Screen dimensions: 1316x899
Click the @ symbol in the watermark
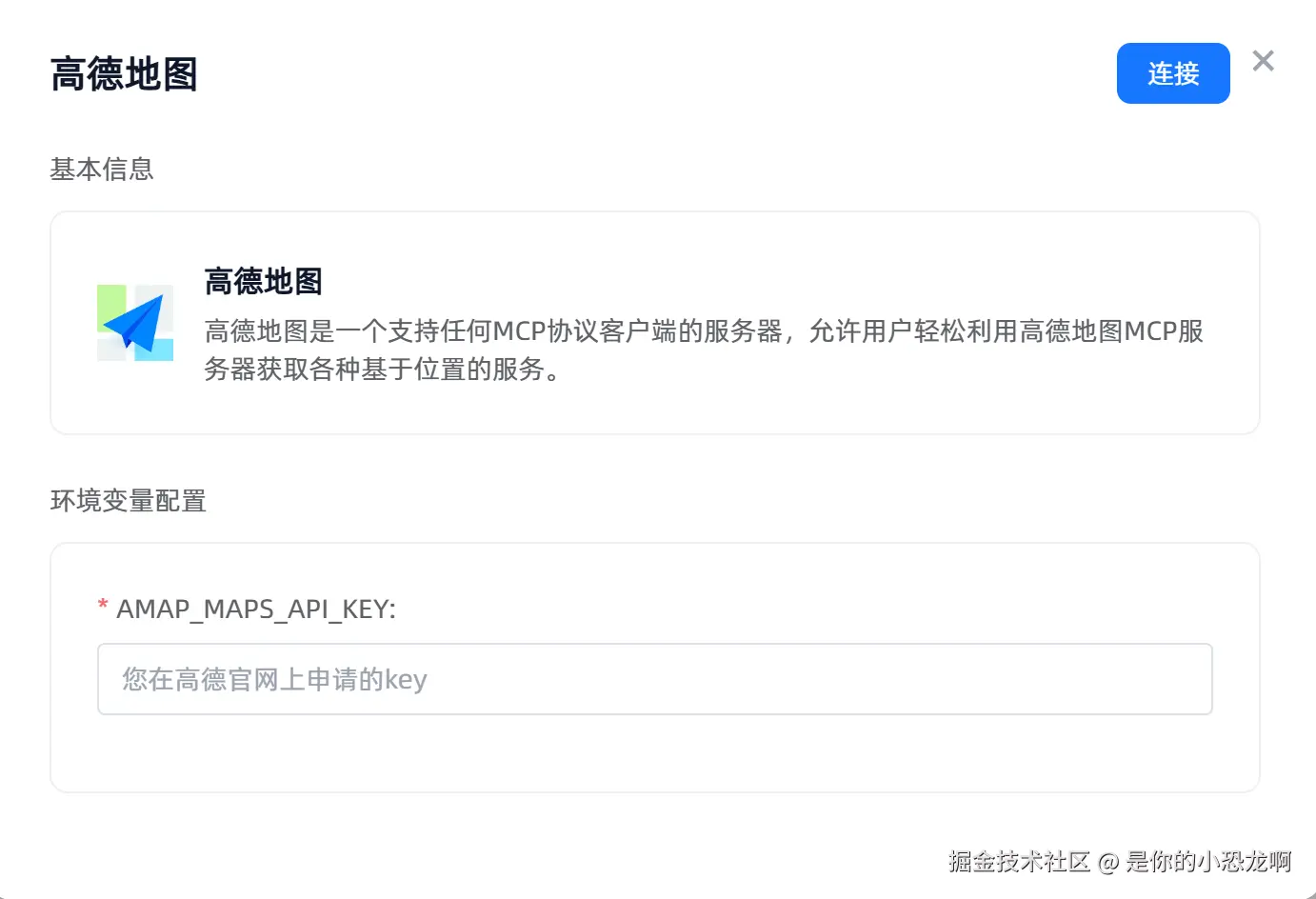(x=1107, y=863)
